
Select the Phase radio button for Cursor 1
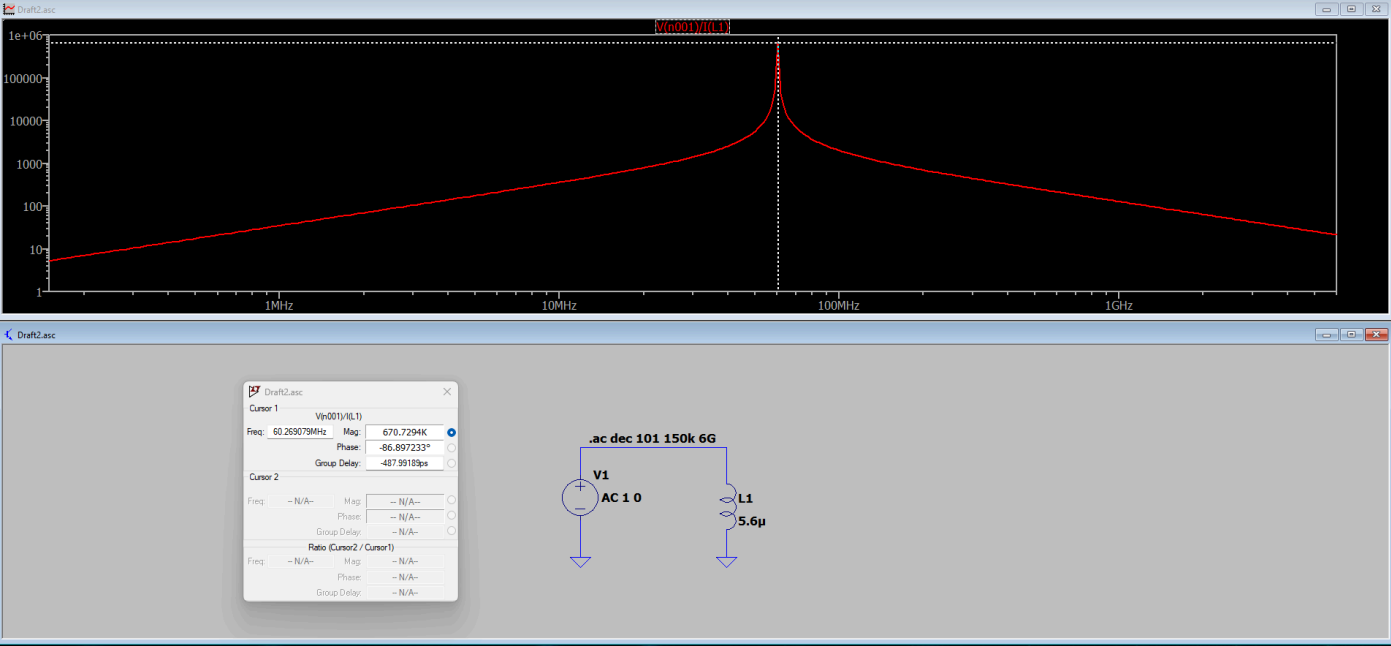(451, 447)
